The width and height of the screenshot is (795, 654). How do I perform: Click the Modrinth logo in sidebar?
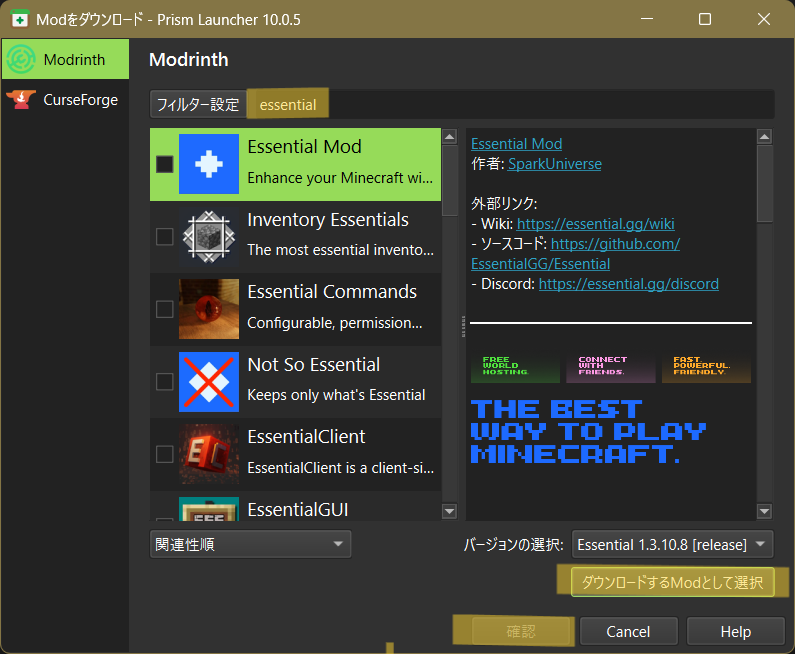21,60
